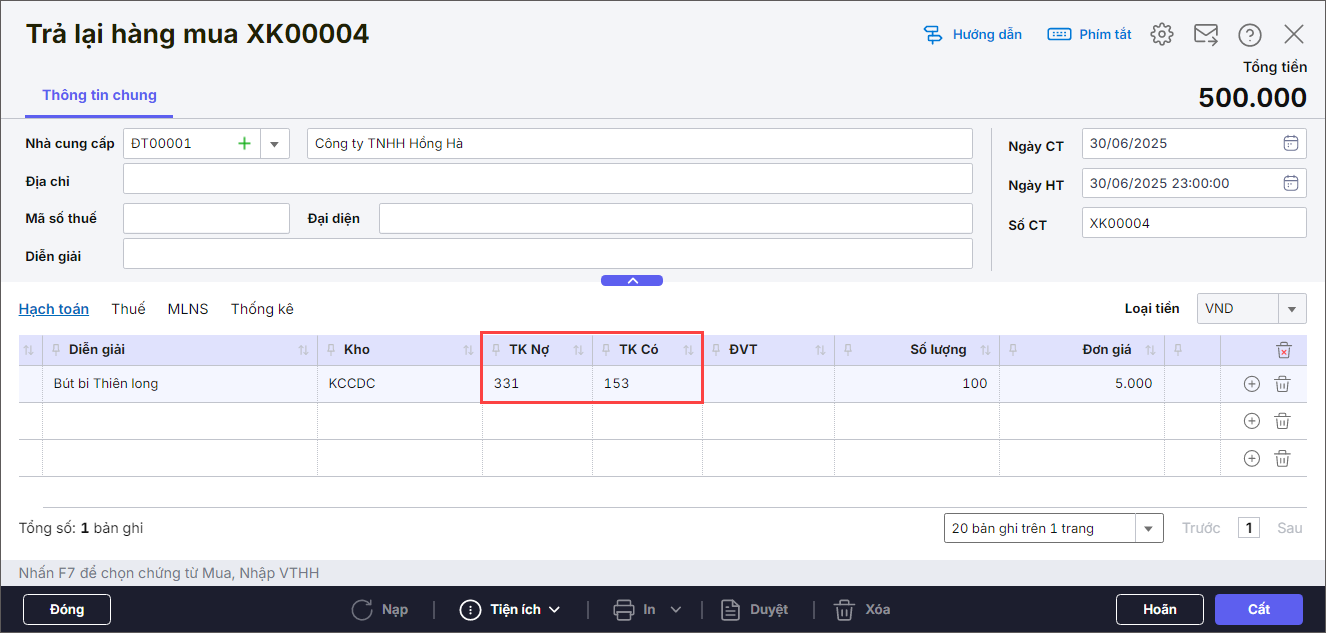Click the Xóa delete button

click(x=862, y=609)
